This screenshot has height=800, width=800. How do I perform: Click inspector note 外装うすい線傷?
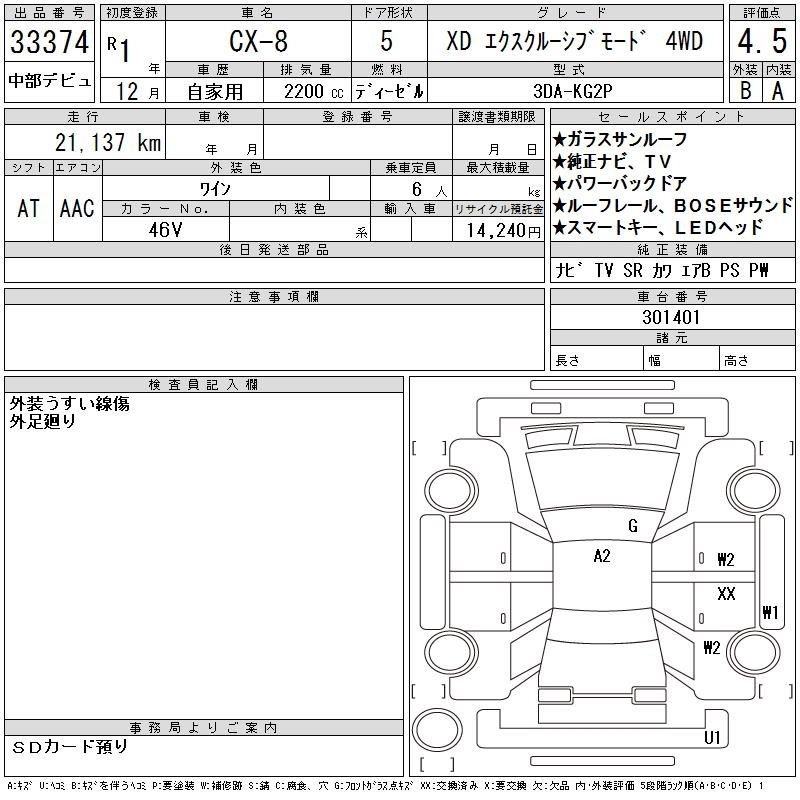[69, 404]
